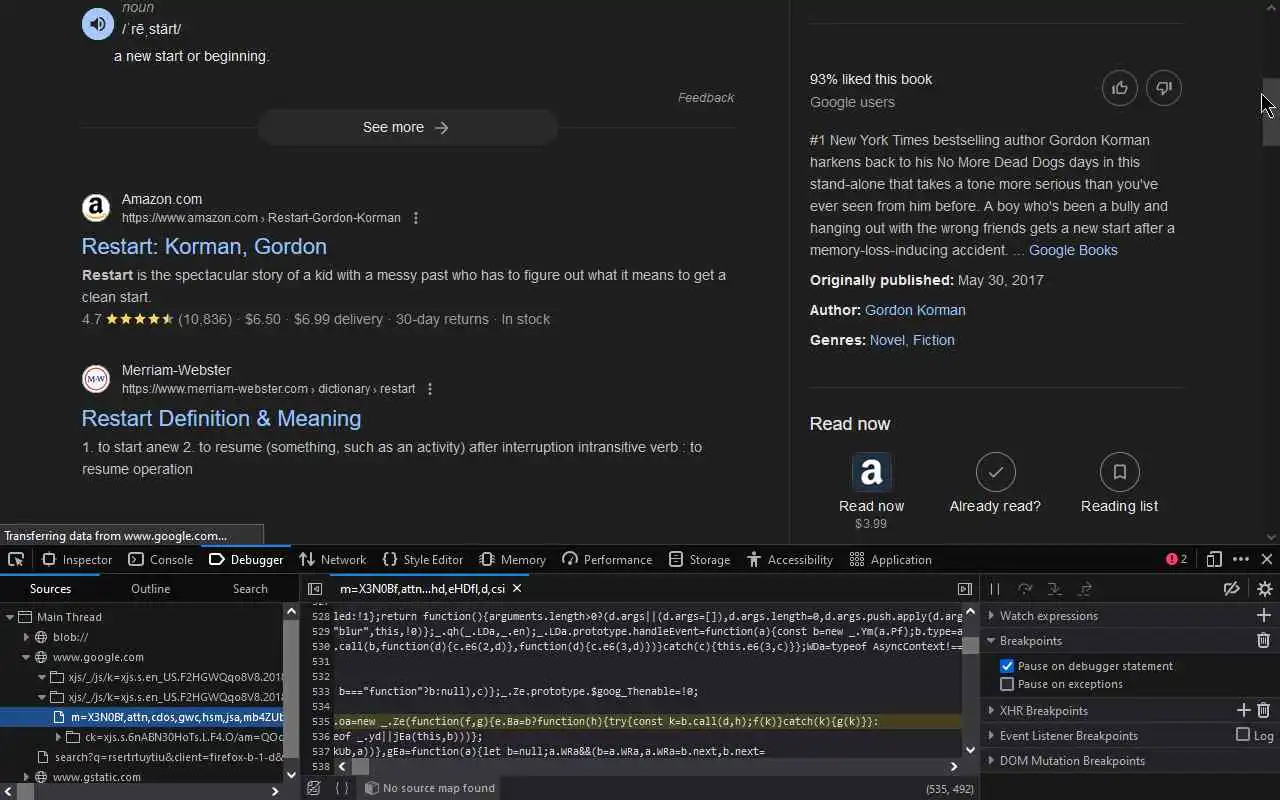Switch to the Console tab
Screen dimensions: 1280x800
[x=161, y=559]
